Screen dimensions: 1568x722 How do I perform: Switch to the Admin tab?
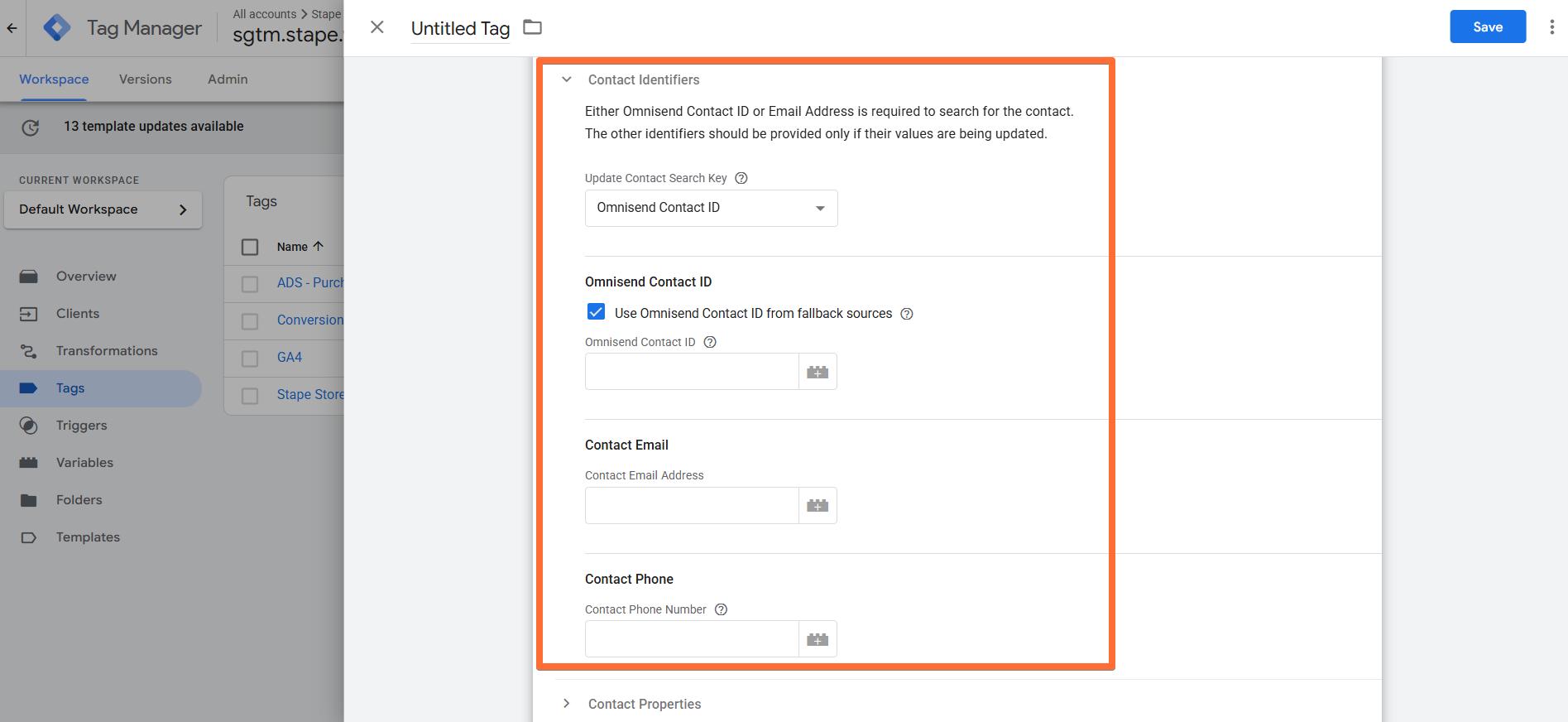pos(228,79)
